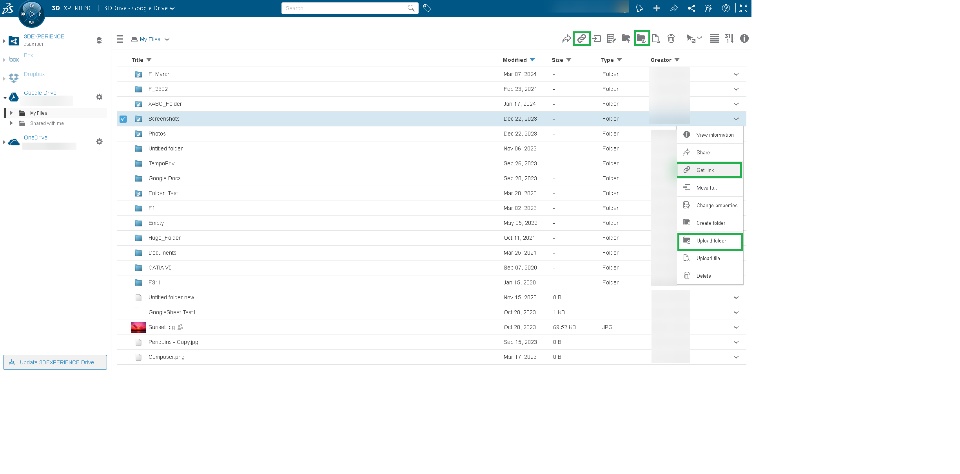Open Google Drive settings gear

point(99,97)
